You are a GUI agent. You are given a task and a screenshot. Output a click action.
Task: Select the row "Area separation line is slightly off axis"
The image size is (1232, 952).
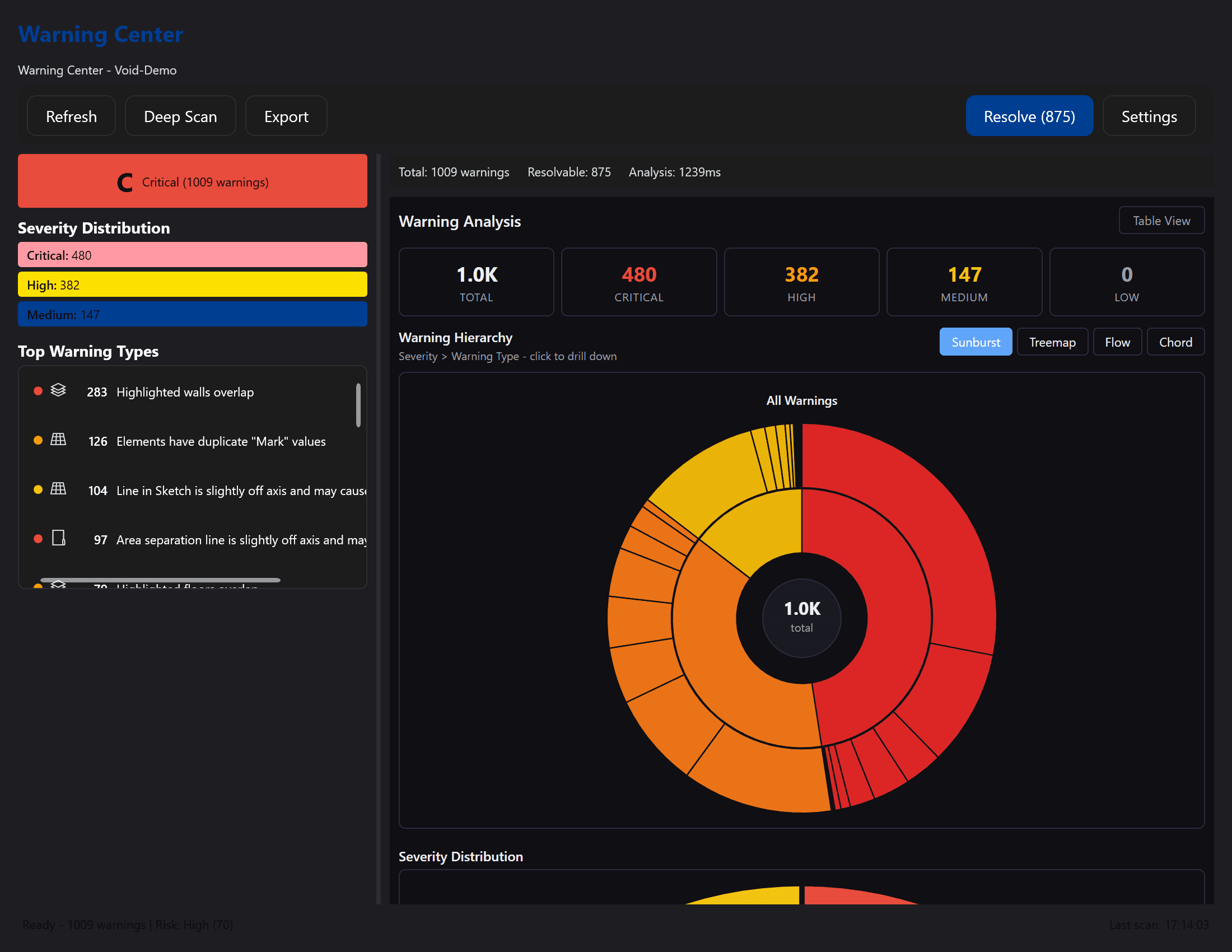coord(192,539)
